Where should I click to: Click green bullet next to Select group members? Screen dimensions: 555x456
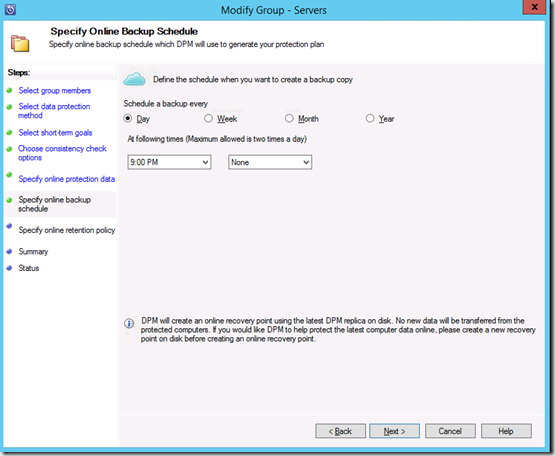[10, 90]
